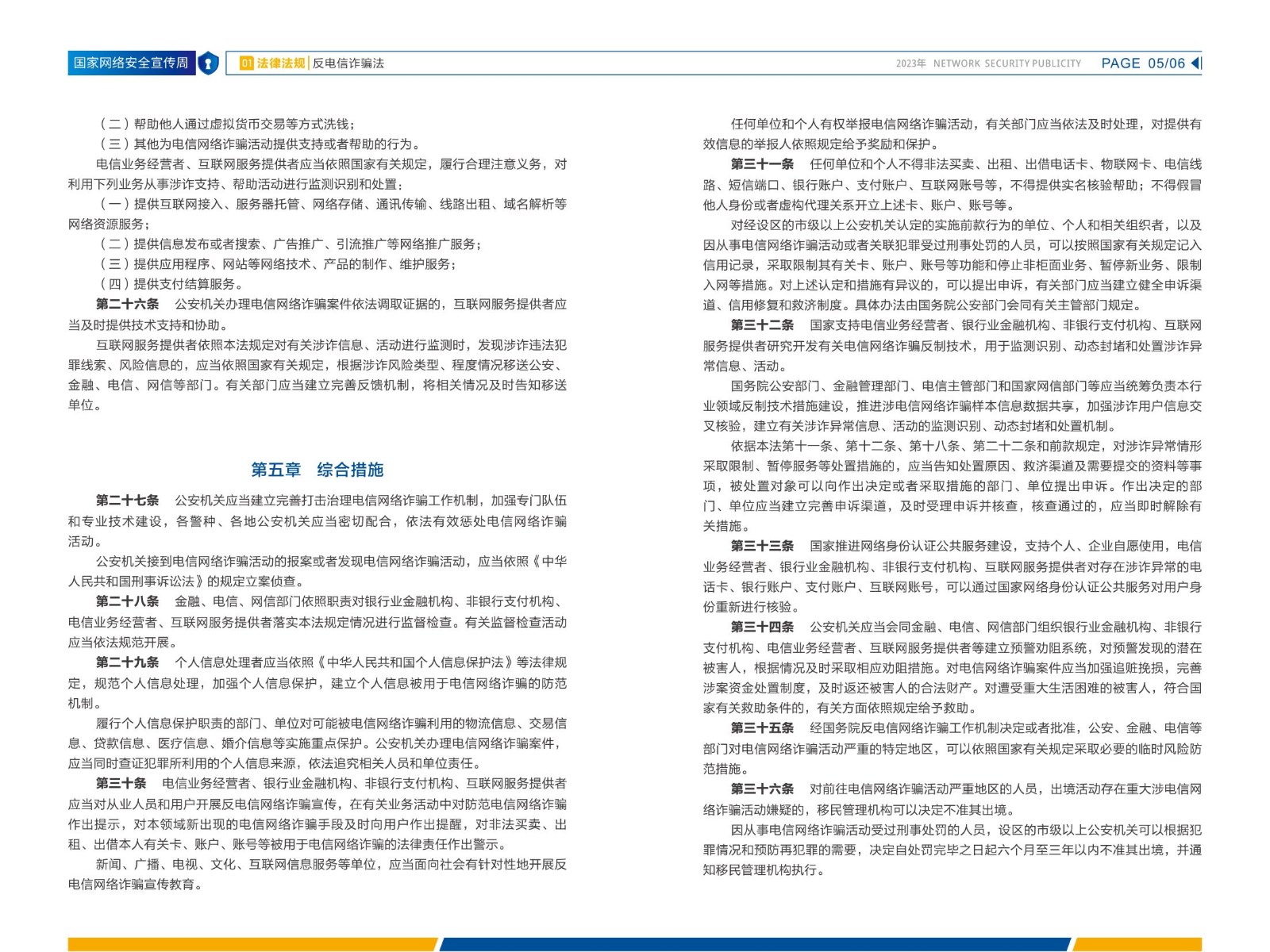Click the 第三十一条 article heading
The height and width of the screenshot is (952, 1270).
point(762,164)
